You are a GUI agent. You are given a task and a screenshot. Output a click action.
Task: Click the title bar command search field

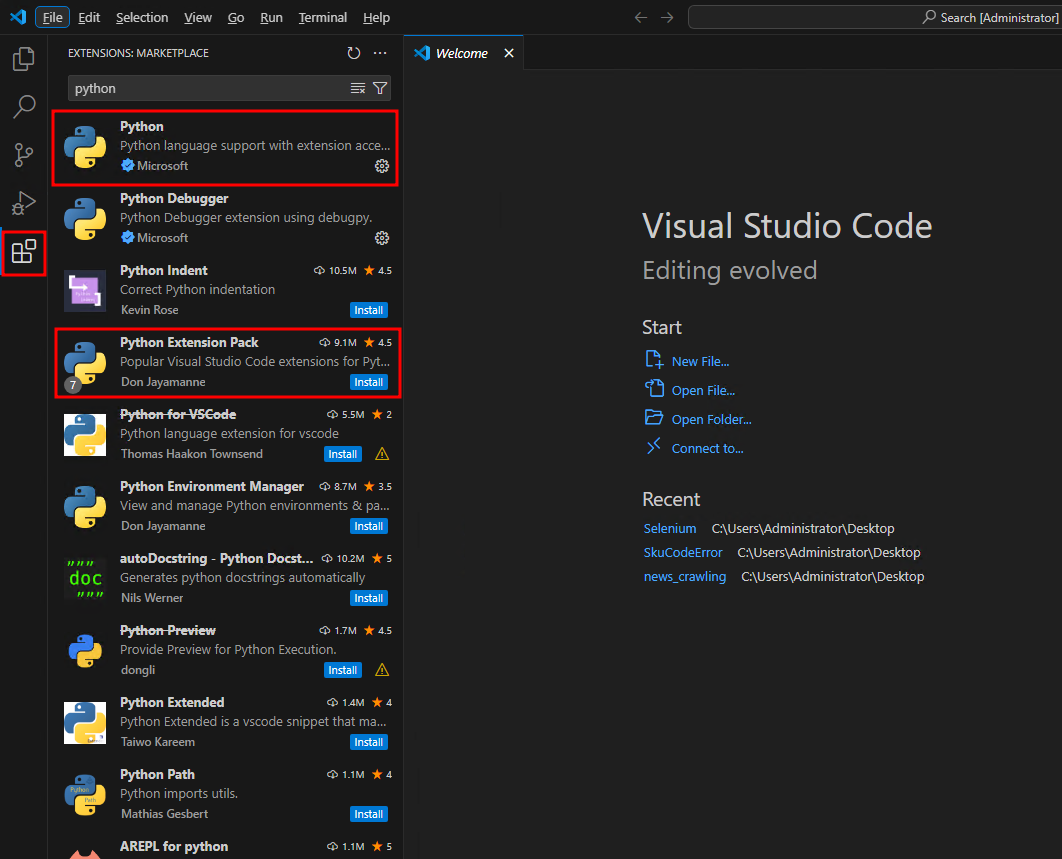click(874, 18)
